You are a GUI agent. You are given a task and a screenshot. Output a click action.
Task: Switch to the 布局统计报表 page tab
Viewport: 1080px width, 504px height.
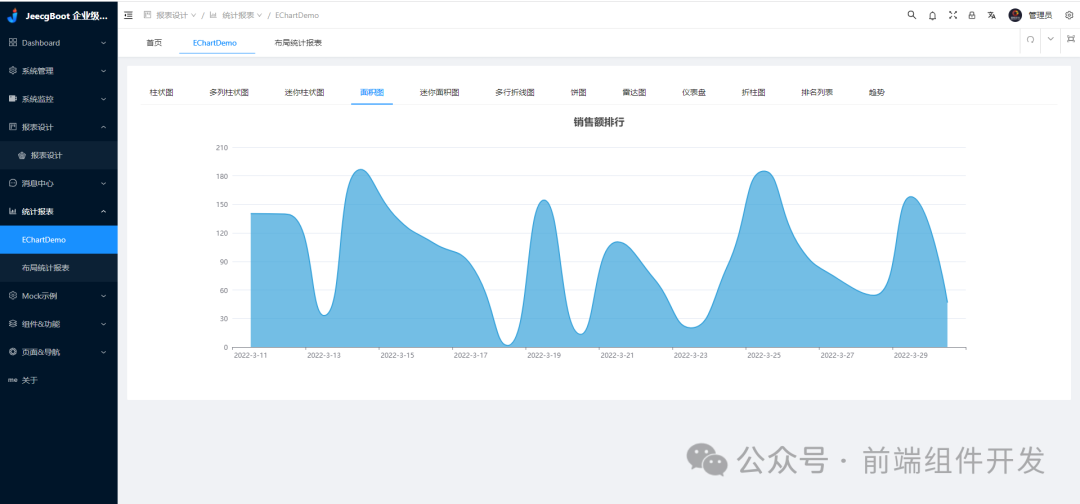click(x=298, y=43)
